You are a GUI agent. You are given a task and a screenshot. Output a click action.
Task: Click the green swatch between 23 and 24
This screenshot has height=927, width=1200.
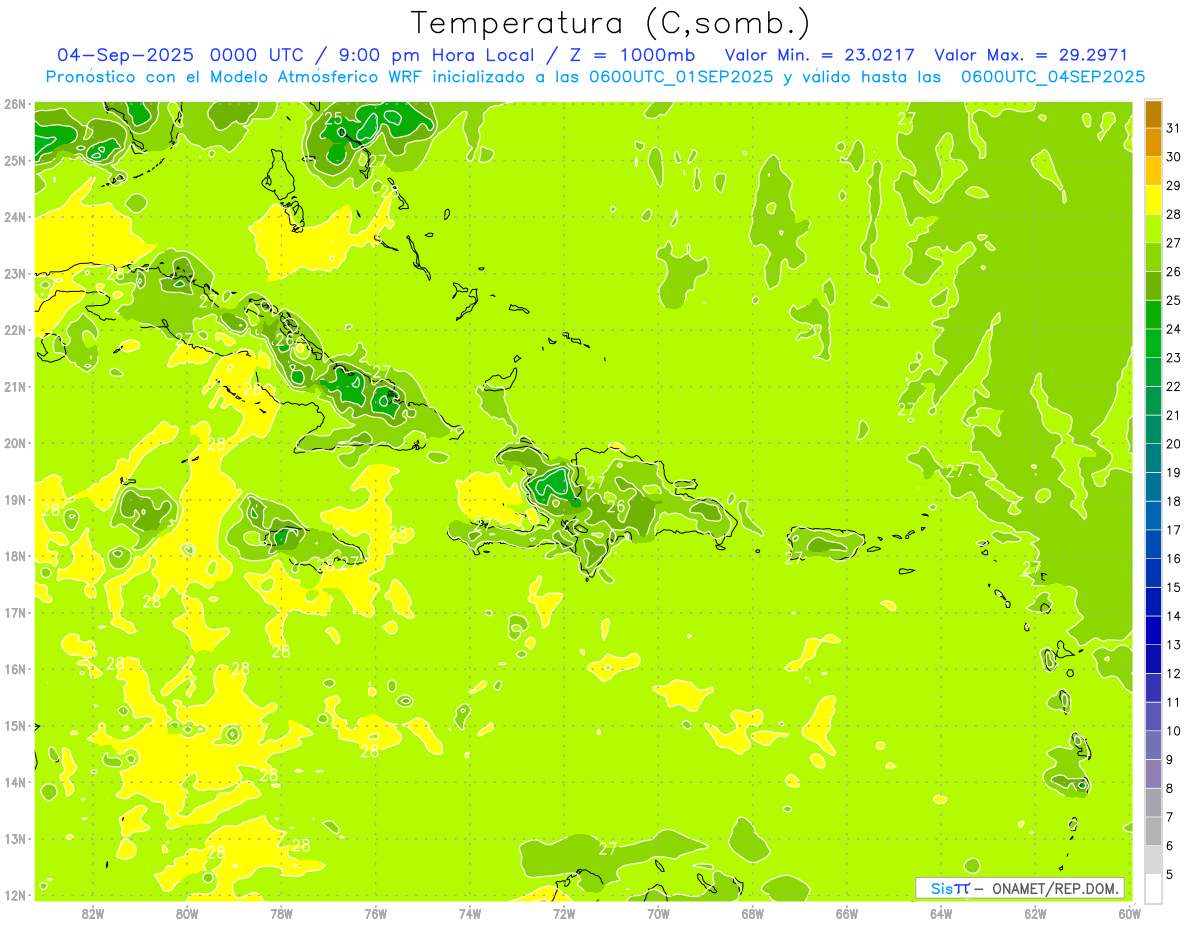click(1153, 343)
